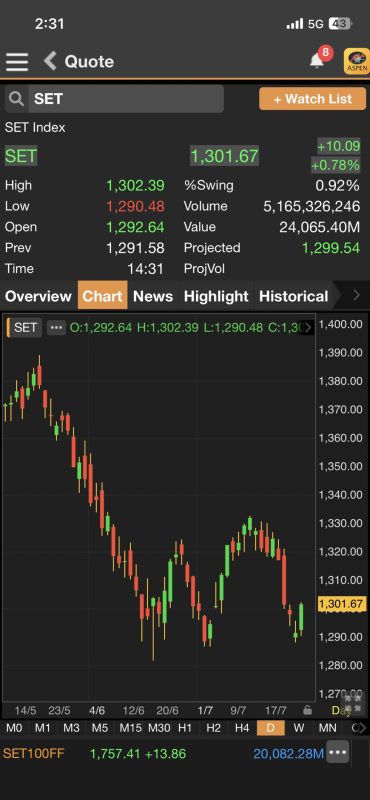
Task: Open SET100FF row options ellipsis
Action: point(338,753)
